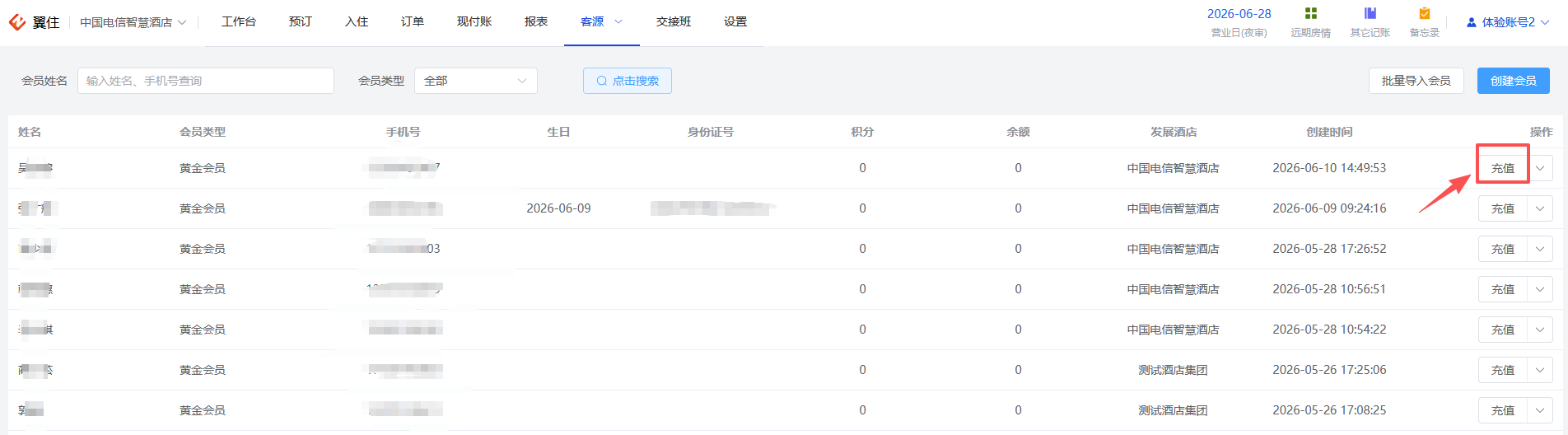Screen dimensions: 1568x435
Task: Open the 预订 menu
Action: (301, 21)
